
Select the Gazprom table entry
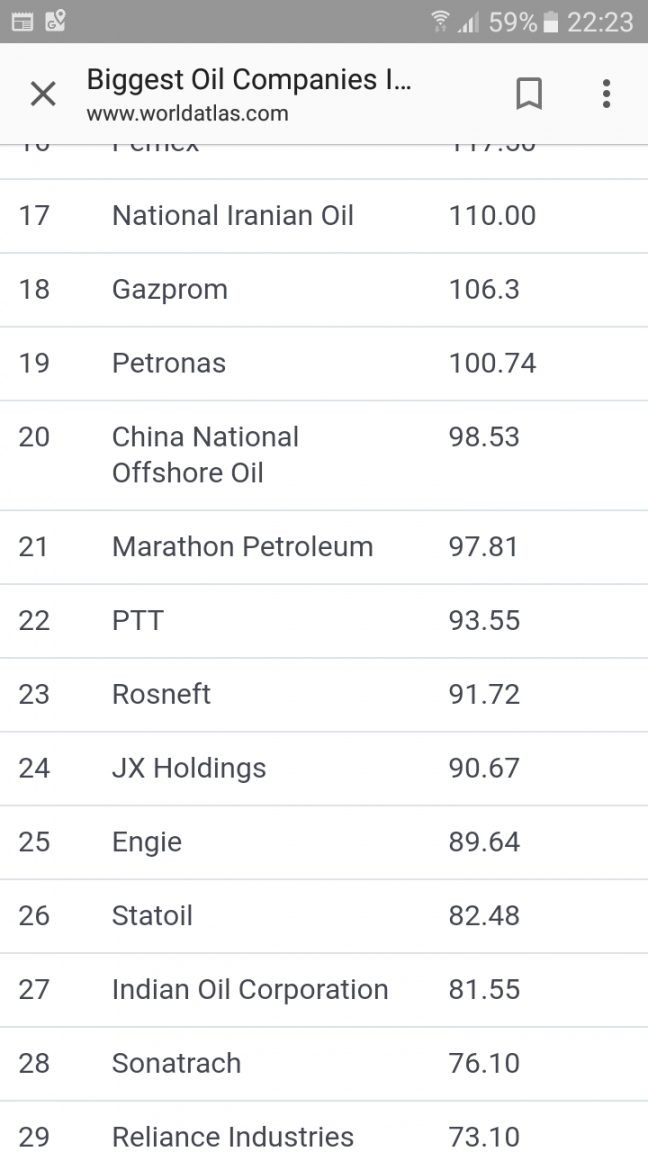click(170, 289)
